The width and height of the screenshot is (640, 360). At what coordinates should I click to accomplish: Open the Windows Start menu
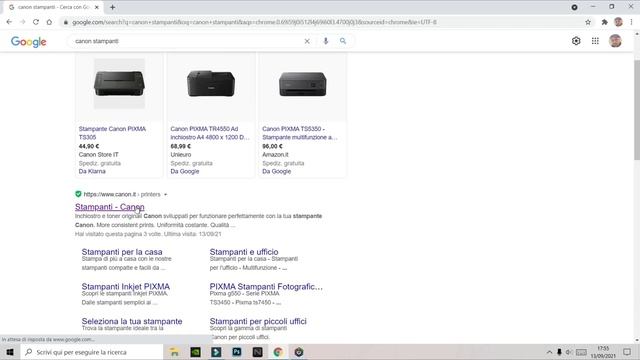[10, 352]
